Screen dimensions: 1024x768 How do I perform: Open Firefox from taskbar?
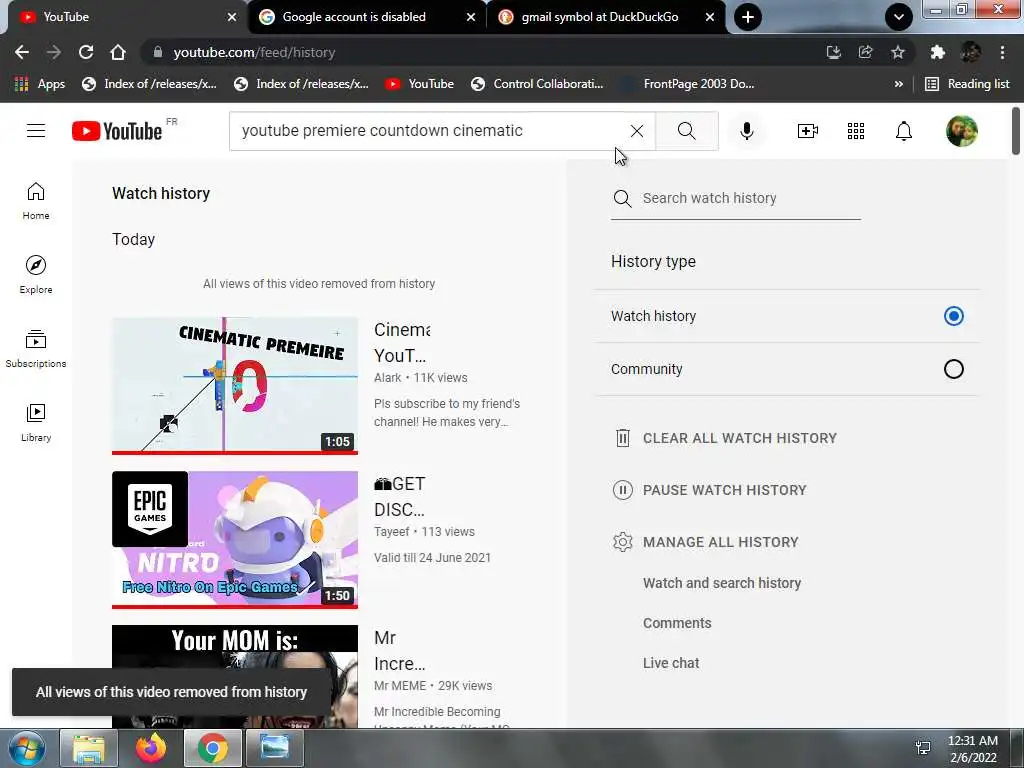click(151, 748)
